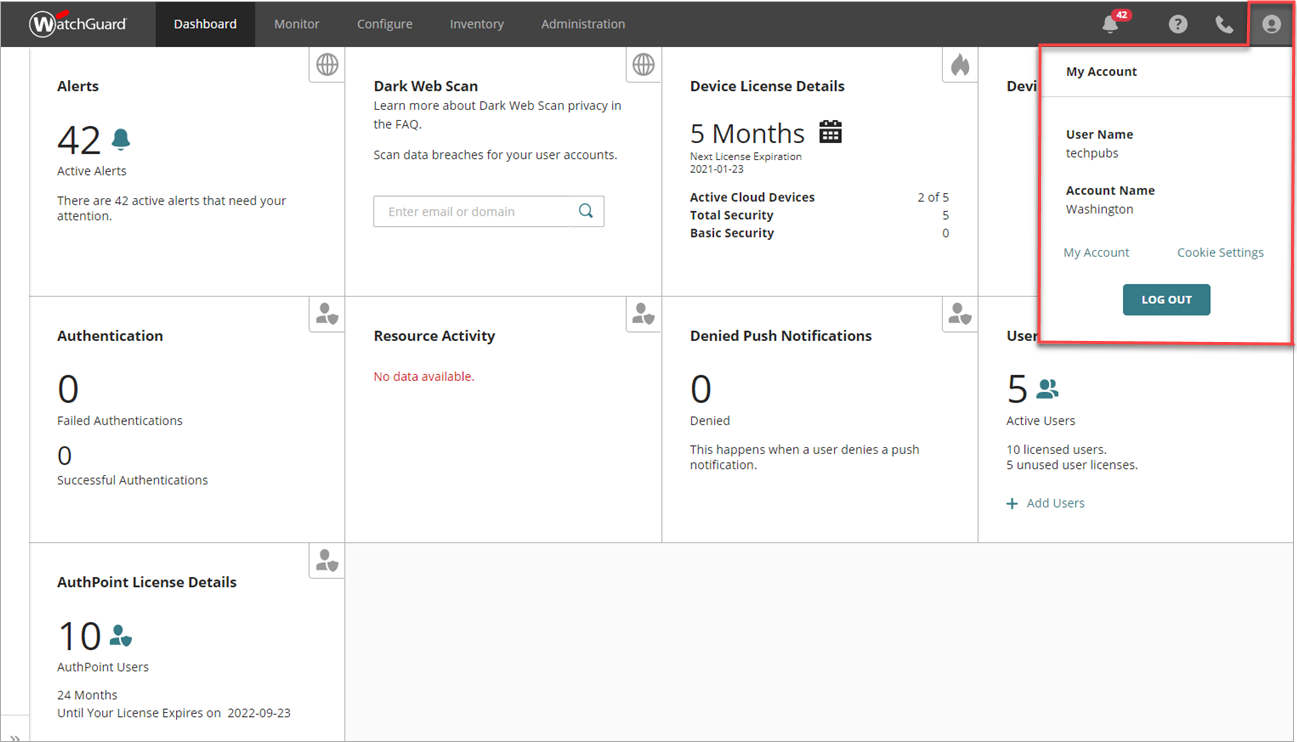This screenshot has height=742, width=1297.
Task: Open the Administration menu
Action: (x=583, y=24)
